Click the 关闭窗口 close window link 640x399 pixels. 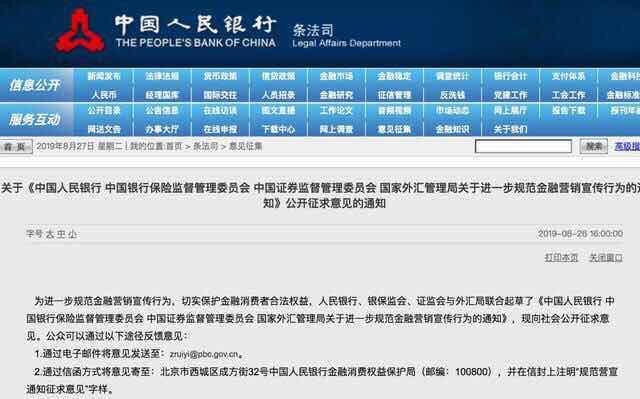click(606, 257)
